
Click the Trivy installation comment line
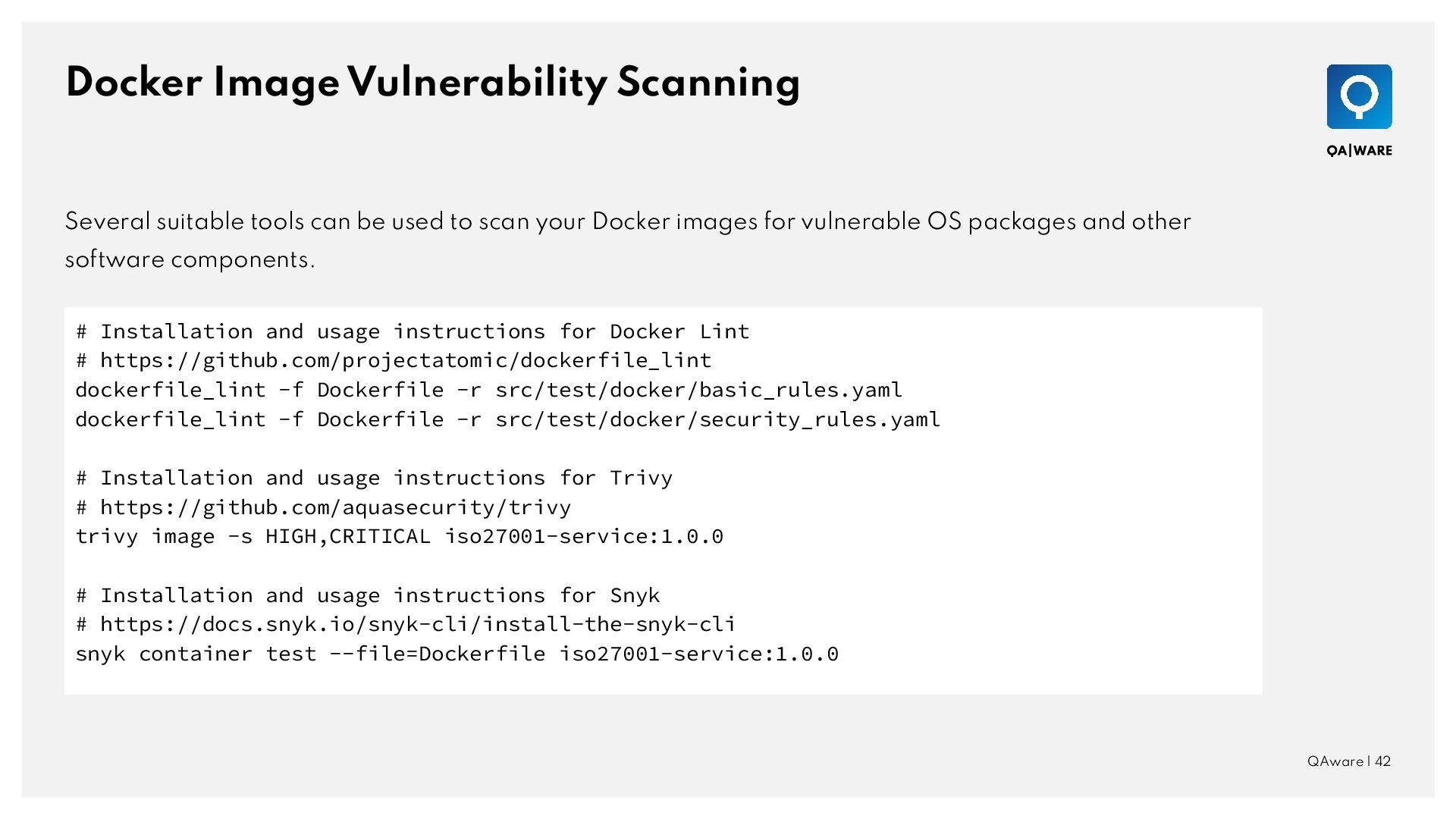tap(374, 478)
